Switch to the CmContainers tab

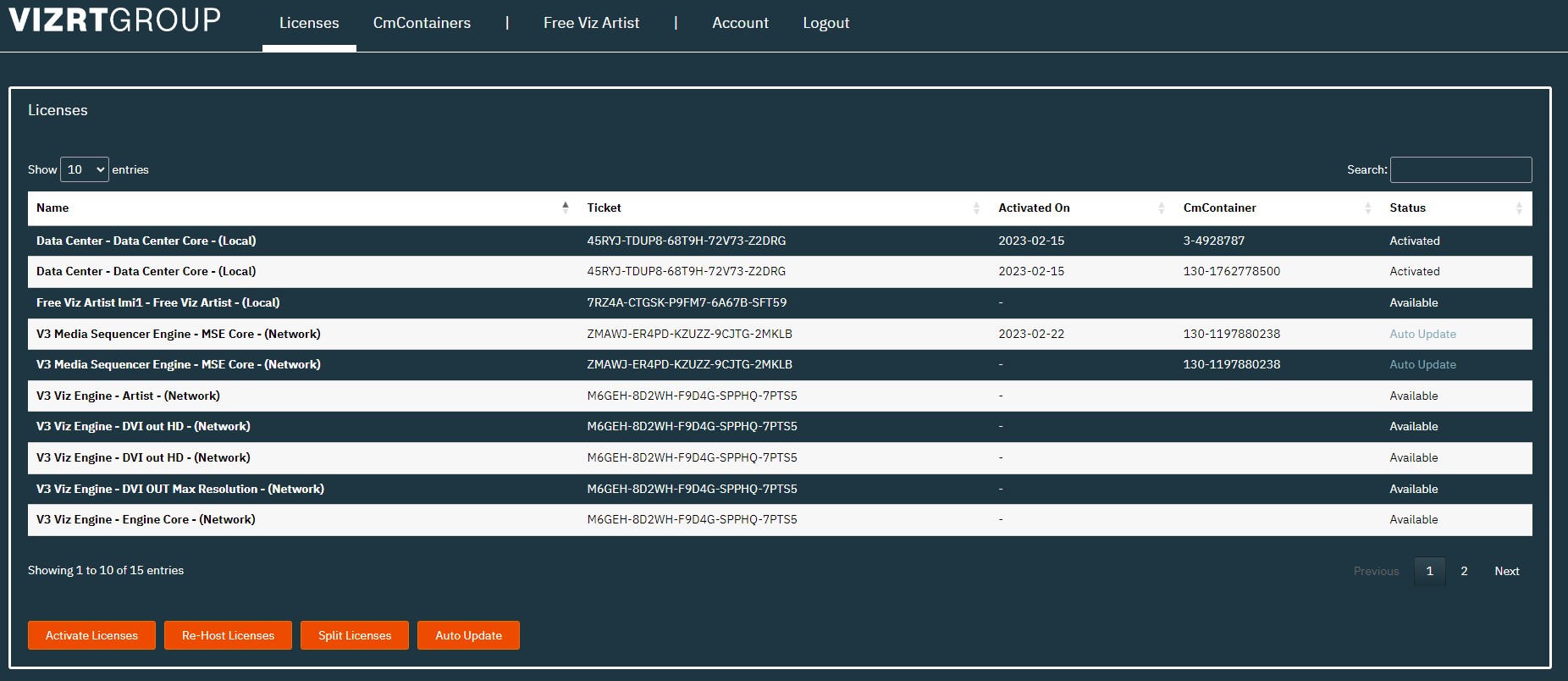point(422,23)
